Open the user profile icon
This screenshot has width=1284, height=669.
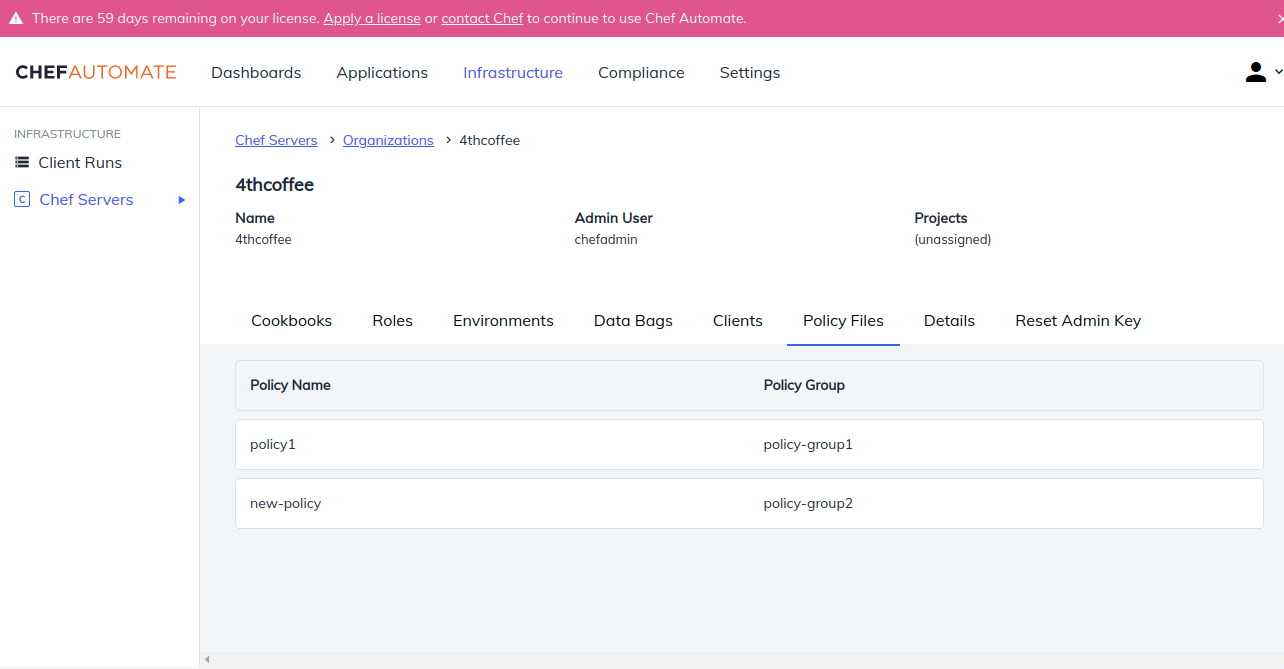(1255, 72)
